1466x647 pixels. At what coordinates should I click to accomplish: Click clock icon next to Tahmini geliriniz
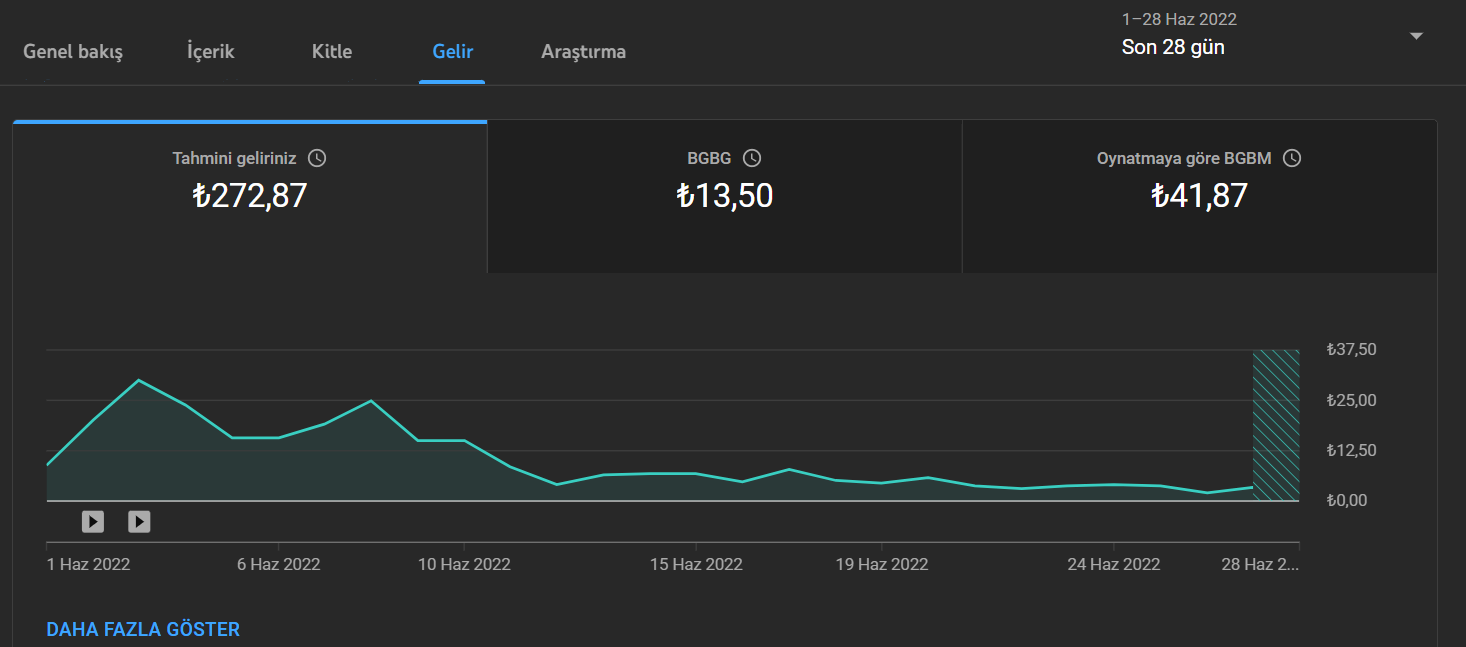pos(317,158)
